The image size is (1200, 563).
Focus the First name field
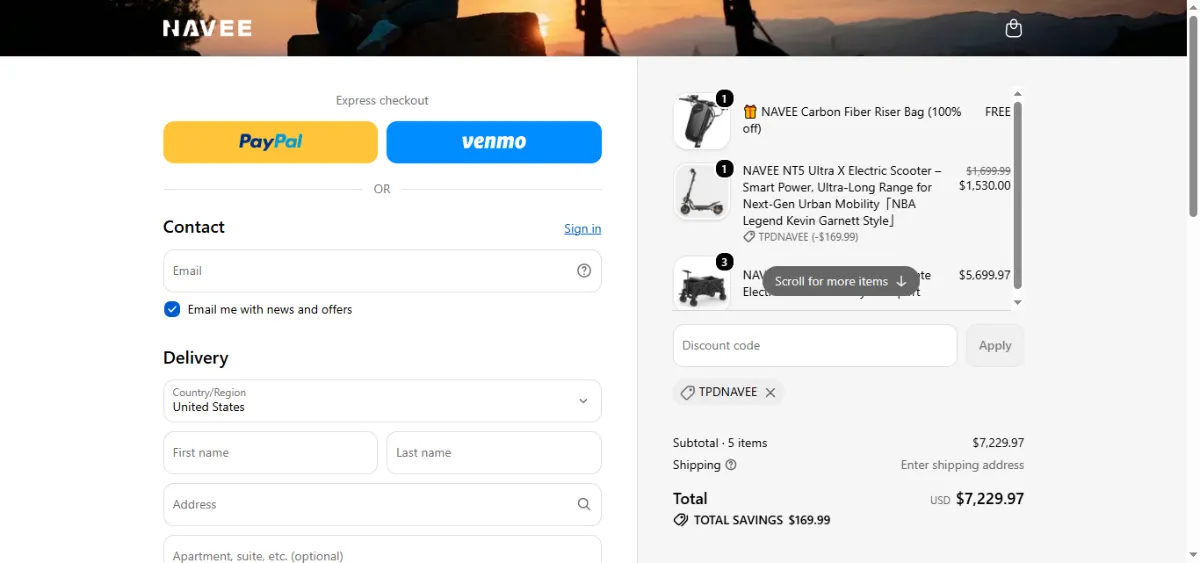coord(270,452)
